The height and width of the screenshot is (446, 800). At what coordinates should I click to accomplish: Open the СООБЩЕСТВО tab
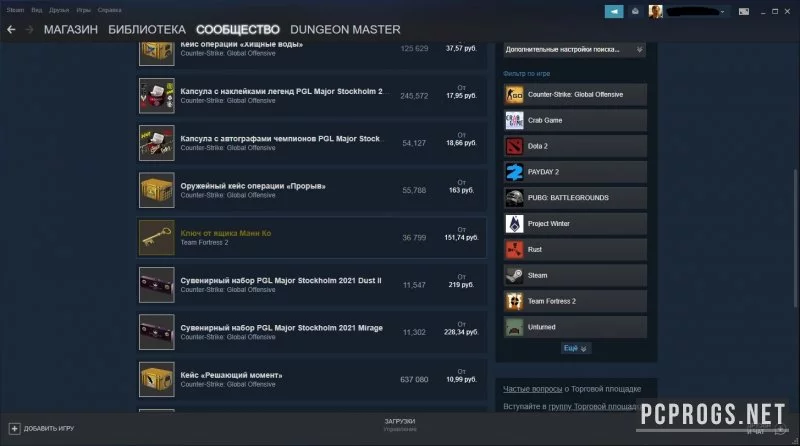(x=238, y=30)
